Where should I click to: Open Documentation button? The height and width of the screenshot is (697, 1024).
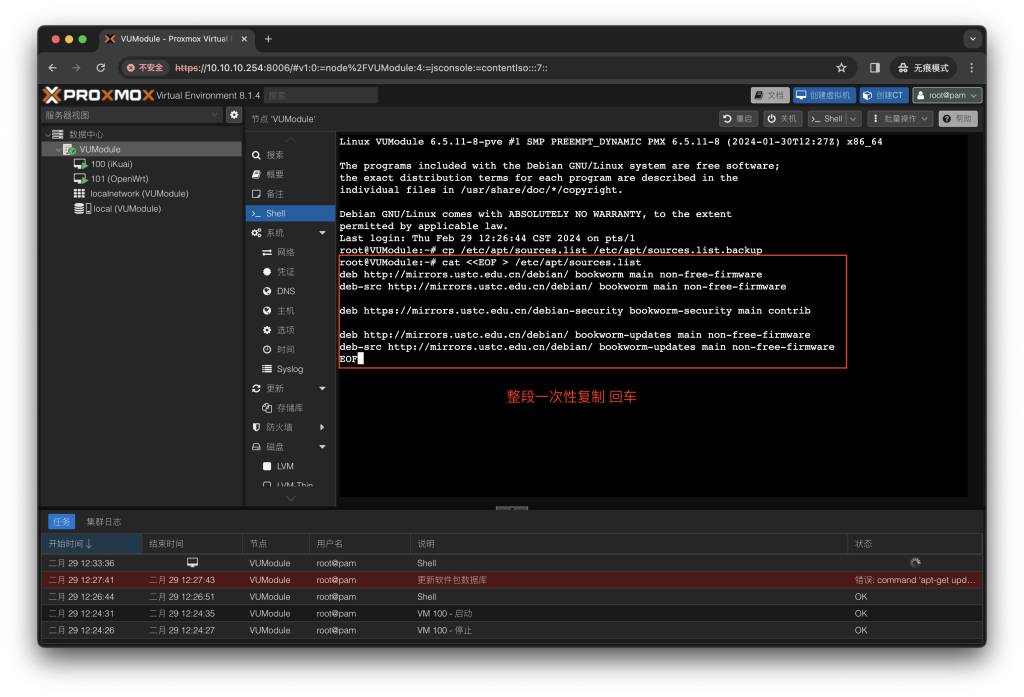[770, 95]
